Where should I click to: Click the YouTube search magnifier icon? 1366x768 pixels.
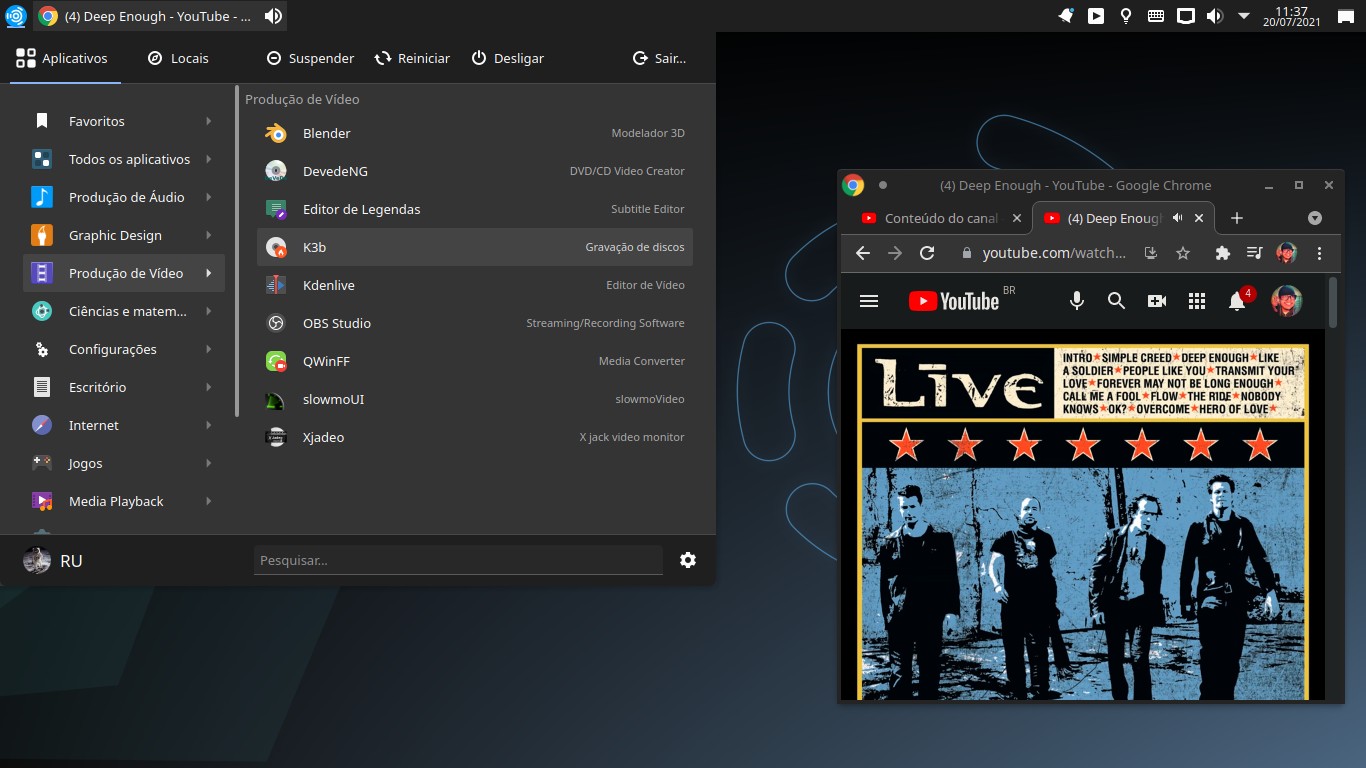coord(1117,301)
